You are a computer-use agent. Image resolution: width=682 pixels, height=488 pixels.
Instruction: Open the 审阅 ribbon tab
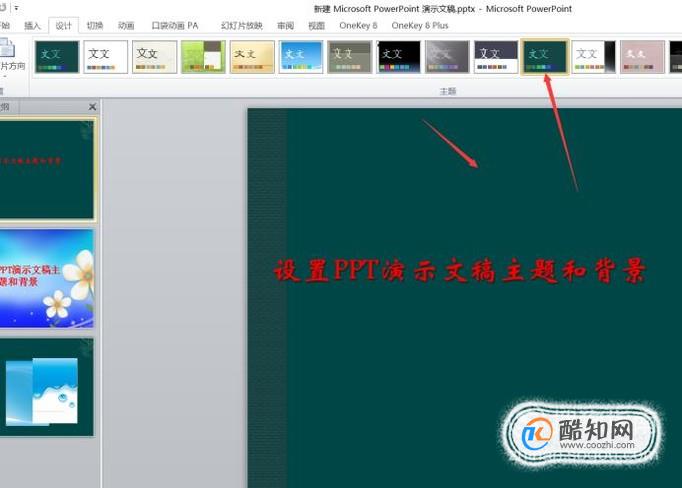click(285, 26)
